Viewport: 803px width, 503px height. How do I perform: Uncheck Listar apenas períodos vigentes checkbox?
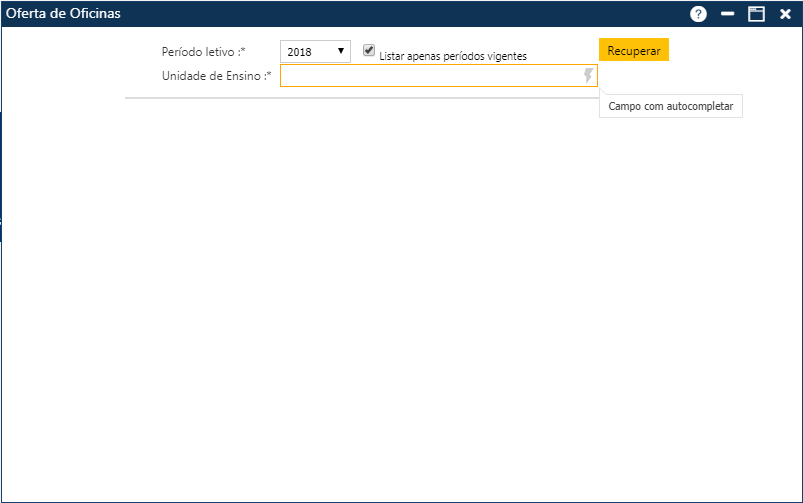click(x=369, y=50)
